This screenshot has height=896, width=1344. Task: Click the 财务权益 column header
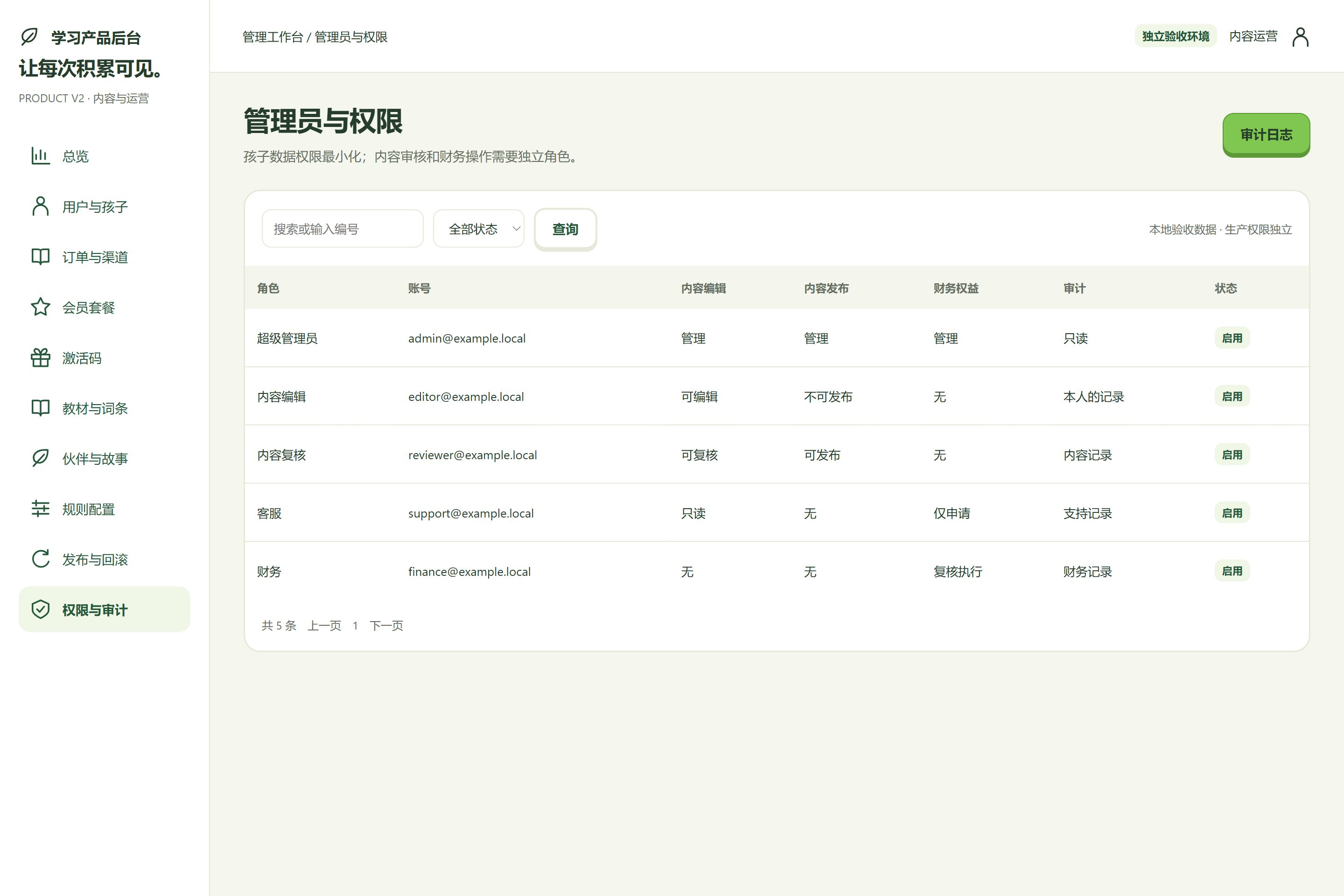click(956, 288)
